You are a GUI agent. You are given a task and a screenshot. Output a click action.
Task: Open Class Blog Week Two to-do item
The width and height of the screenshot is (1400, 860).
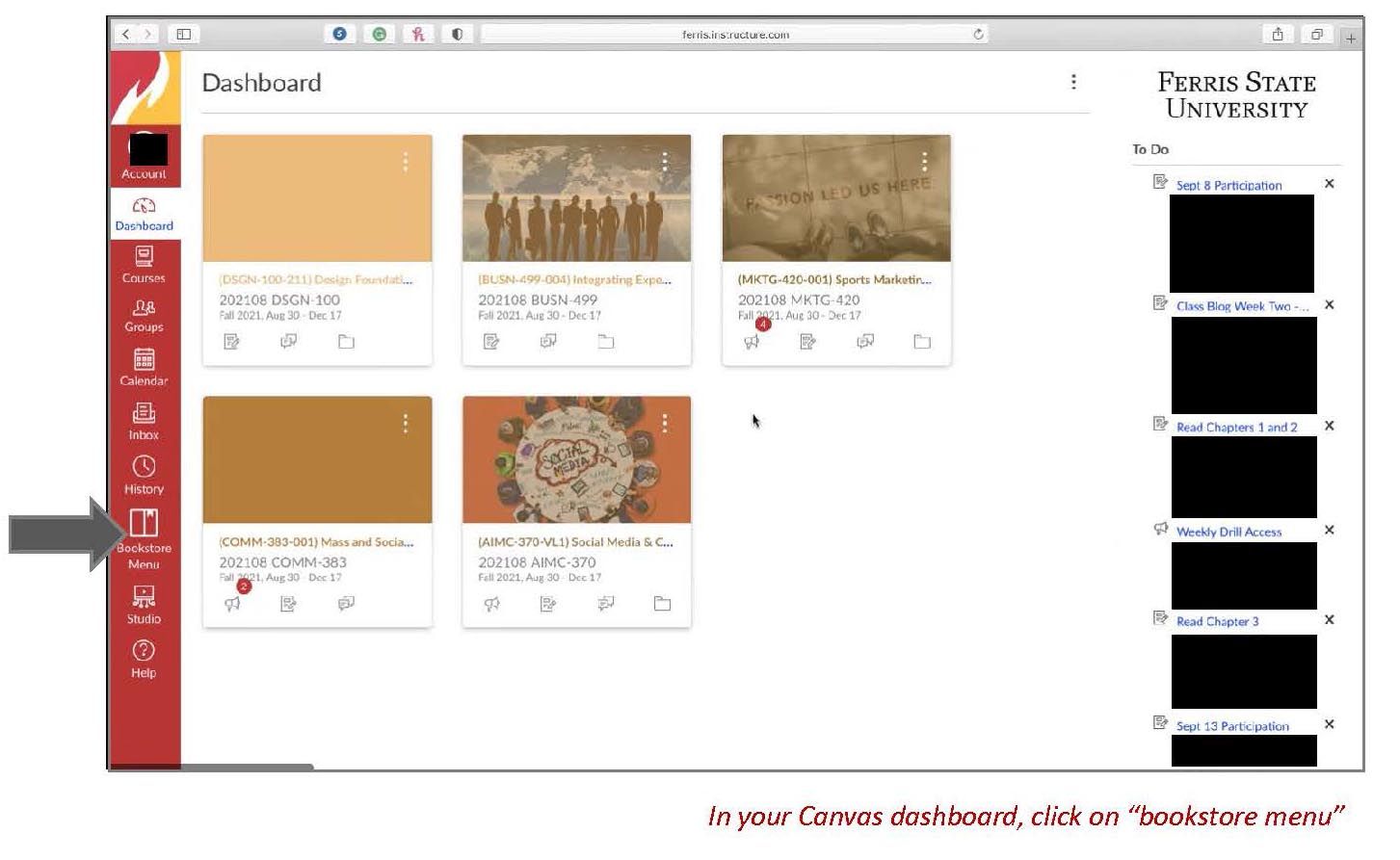coord(1242,306)
